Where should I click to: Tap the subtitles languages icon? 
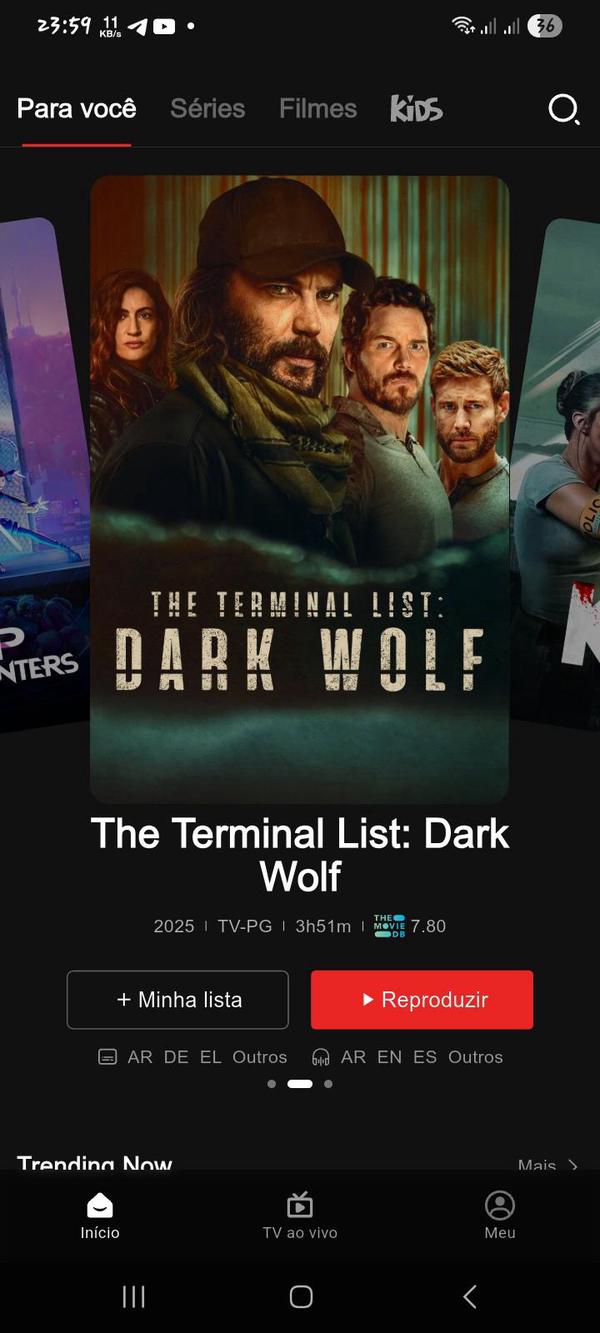click(x=108, y=1057)
